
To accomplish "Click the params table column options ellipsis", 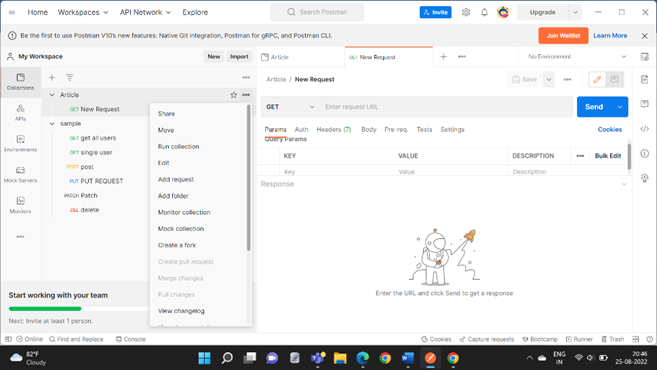I will [580, 156].
